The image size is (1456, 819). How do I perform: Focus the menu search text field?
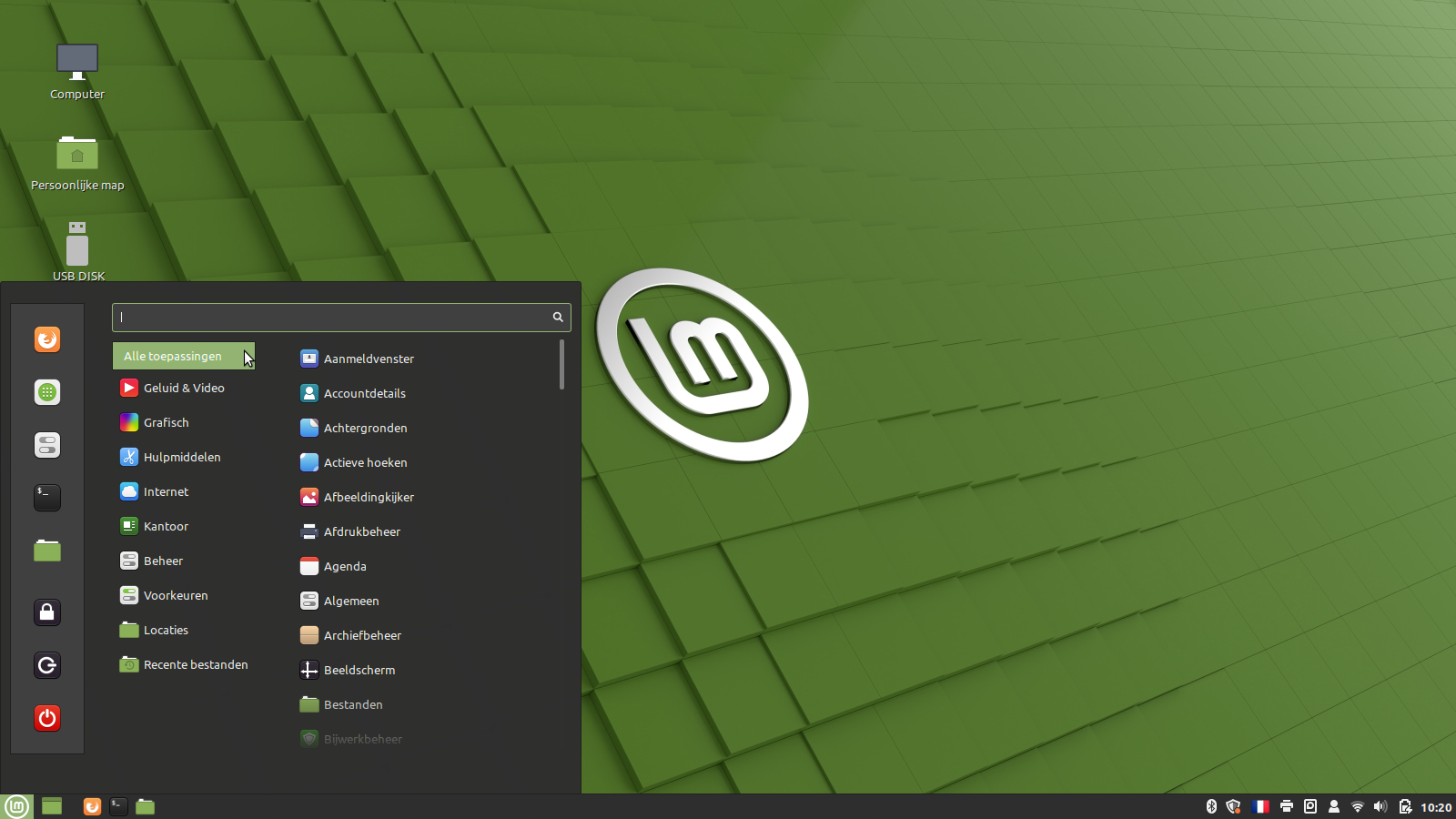tap(341, 317)
